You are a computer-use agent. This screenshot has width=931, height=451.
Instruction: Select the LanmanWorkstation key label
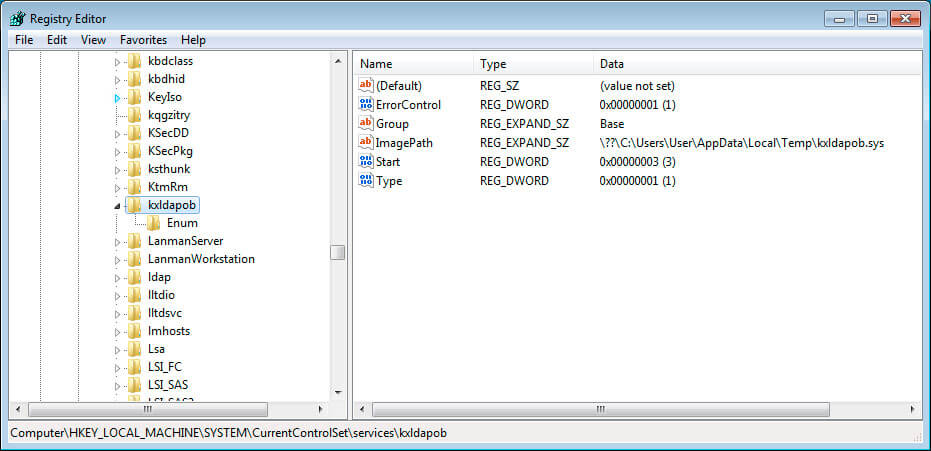coord(201,259)
